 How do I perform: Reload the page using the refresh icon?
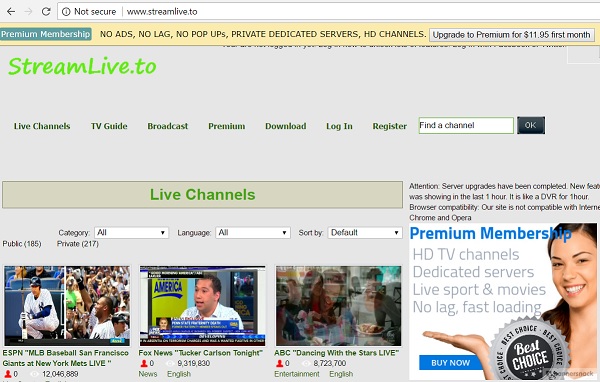46,11
